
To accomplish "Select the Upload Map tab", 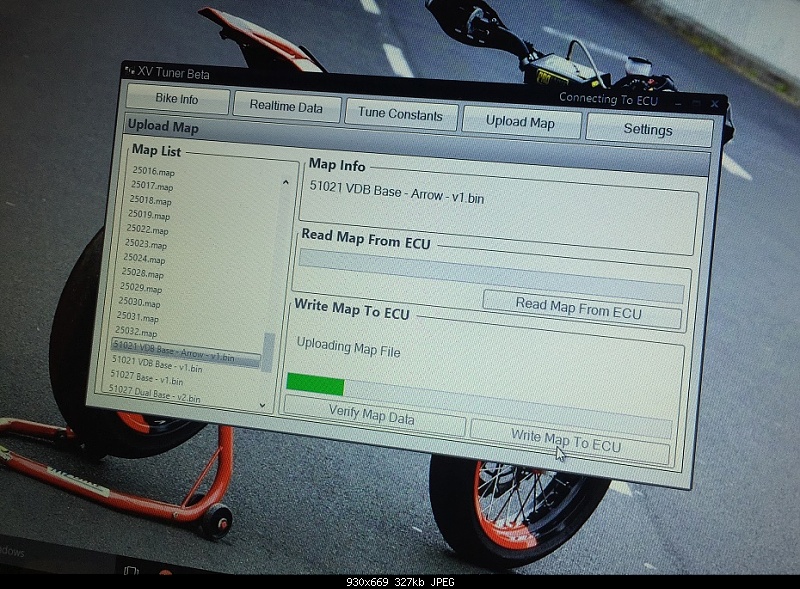I will [520, 122].
